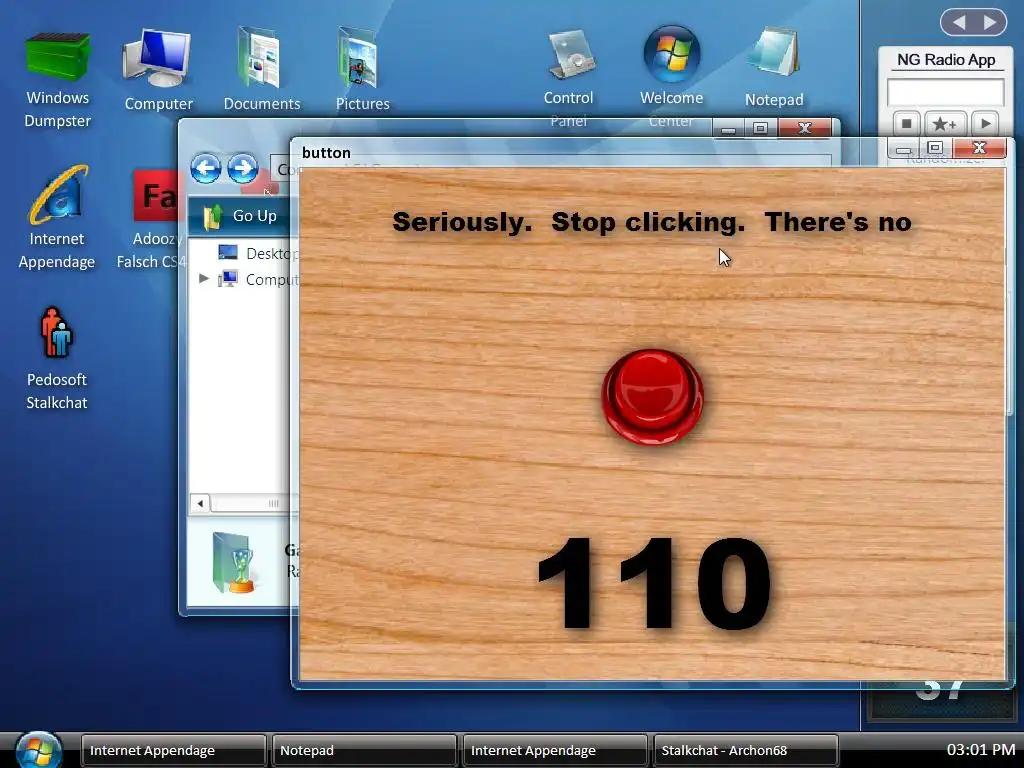The width and height of the screenshot is (1024, 768).
Task: Click the 03:01 PM taskbar clock
Action: [x=981, y=750]
